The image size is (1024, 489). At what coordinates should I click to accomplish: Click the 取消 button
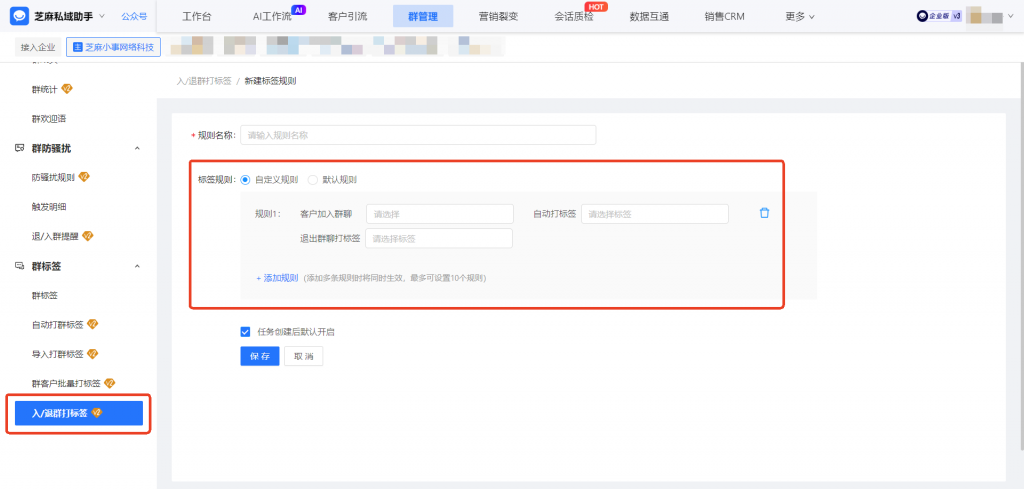coord(304,356)
